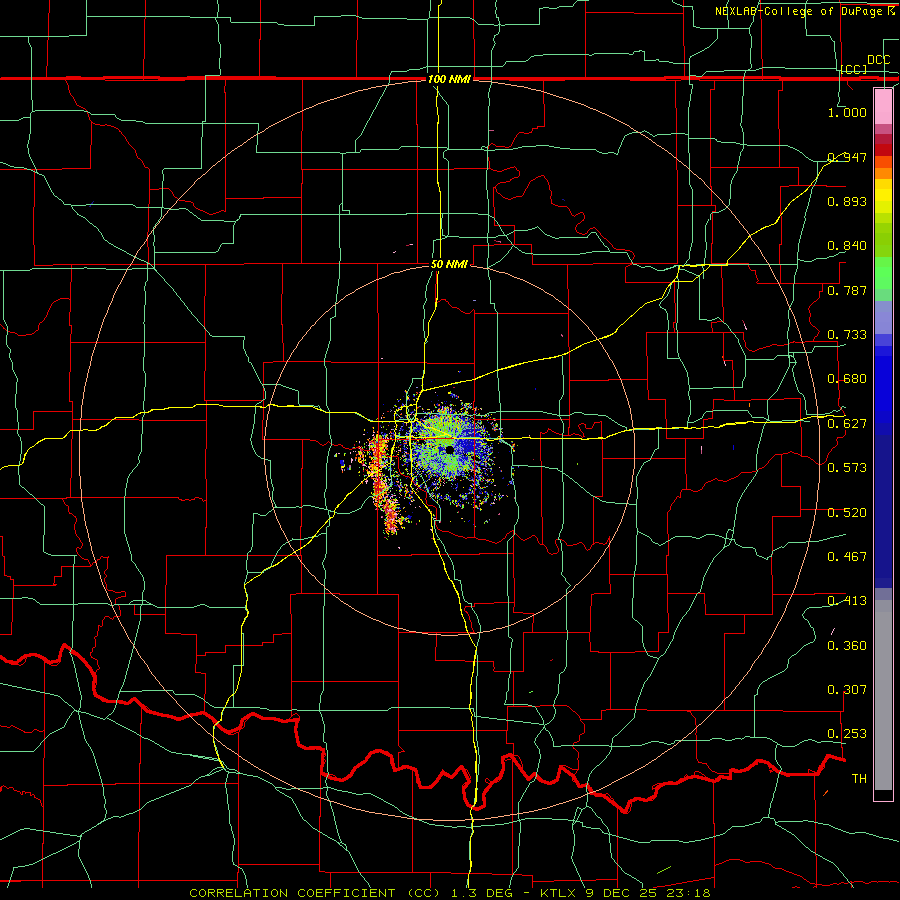Click the 0.307 scale value
Screen dimensions: 900x900
[847, 690]
